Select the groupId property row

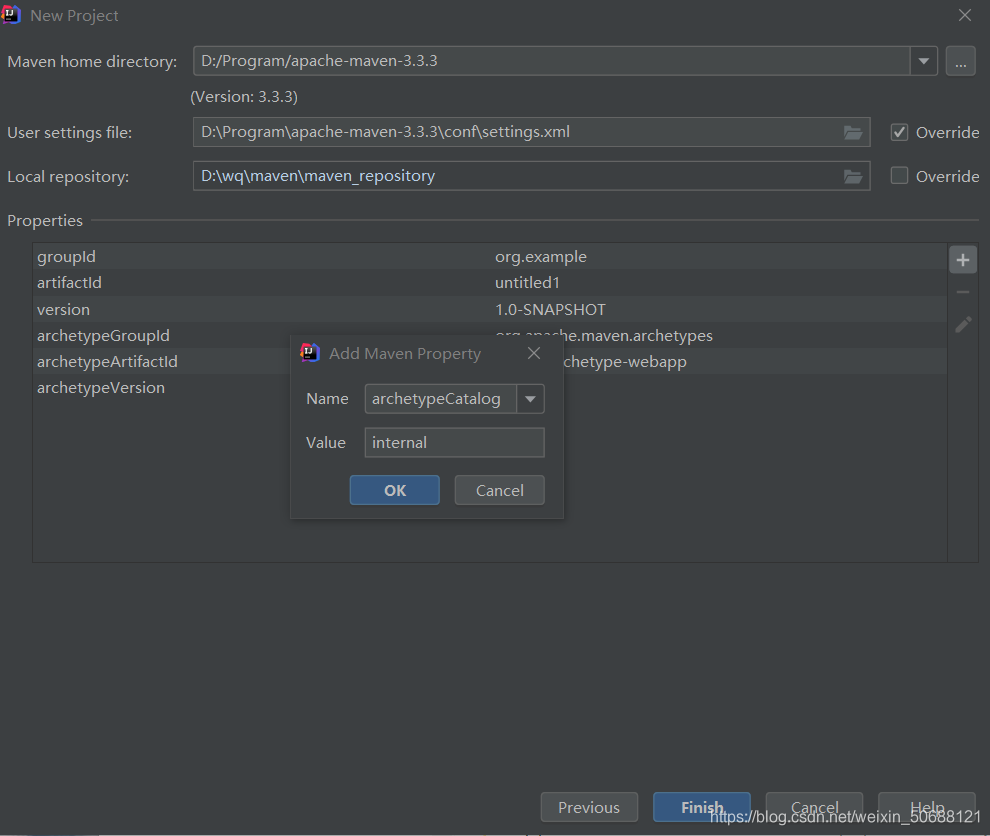[490, 257]
